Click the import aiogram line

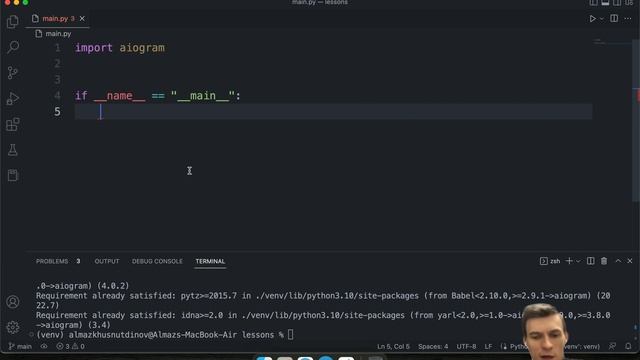coord(120,48)
